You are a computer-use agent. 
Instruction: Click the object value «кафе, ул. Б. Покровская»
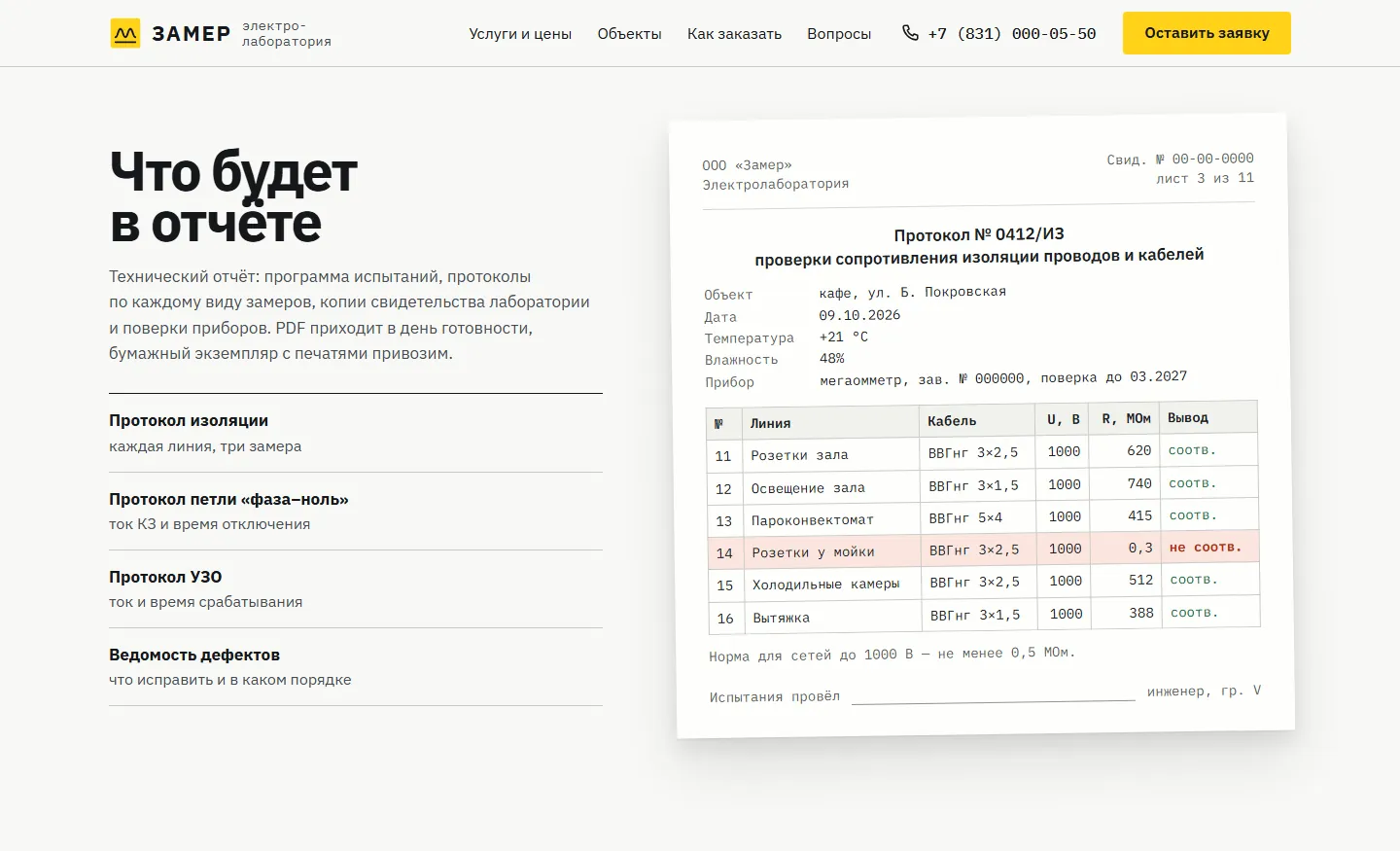[913, 292]
